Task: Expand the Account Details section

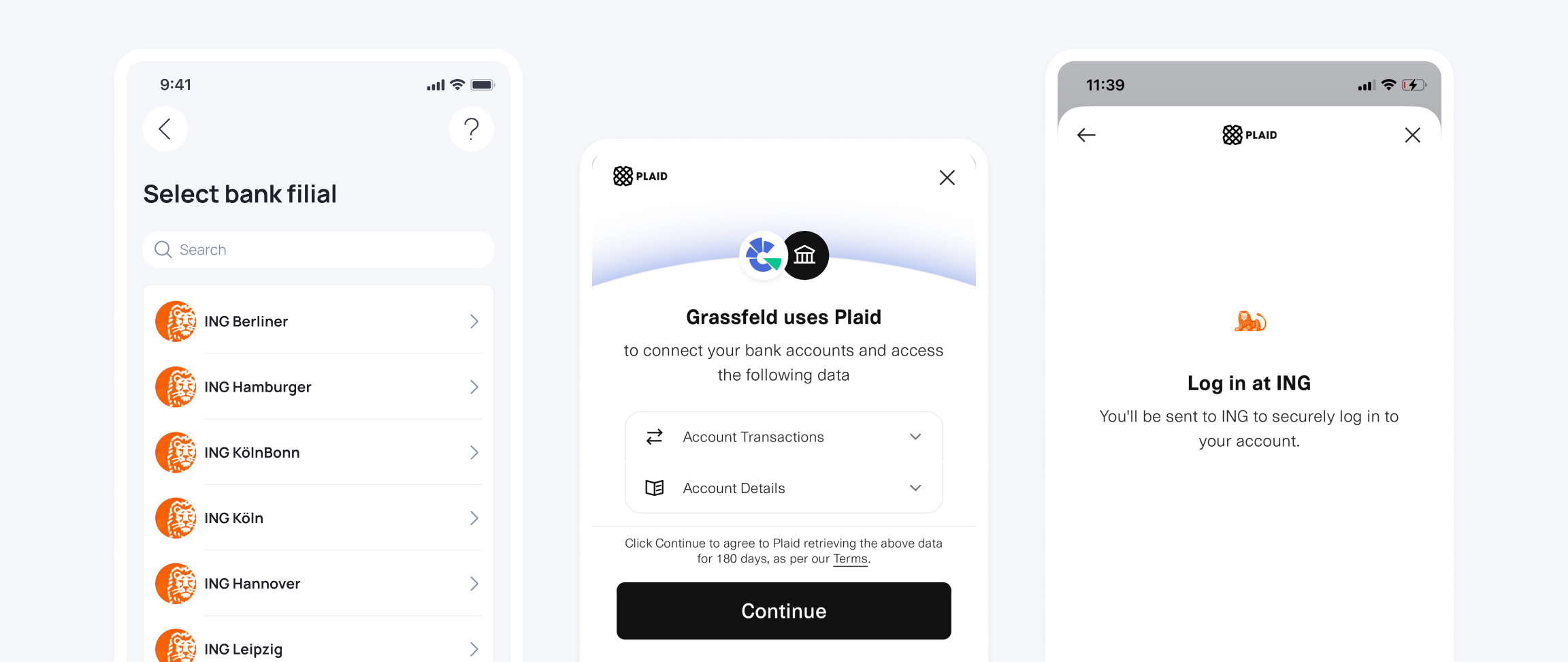Action: 915,488
